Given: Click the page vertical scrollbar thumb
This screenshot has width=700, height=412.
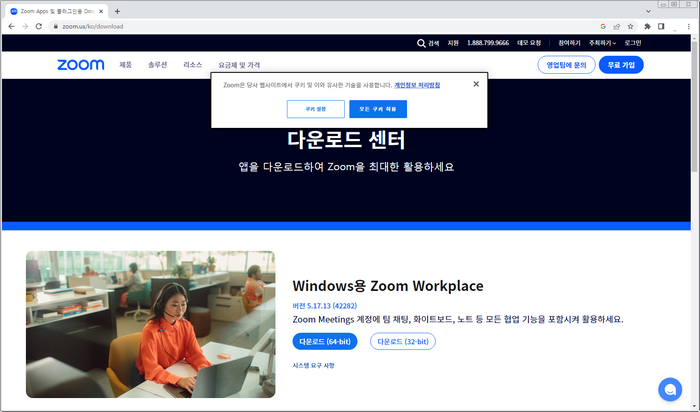Looking at the screenshot, I should point(694,106).
